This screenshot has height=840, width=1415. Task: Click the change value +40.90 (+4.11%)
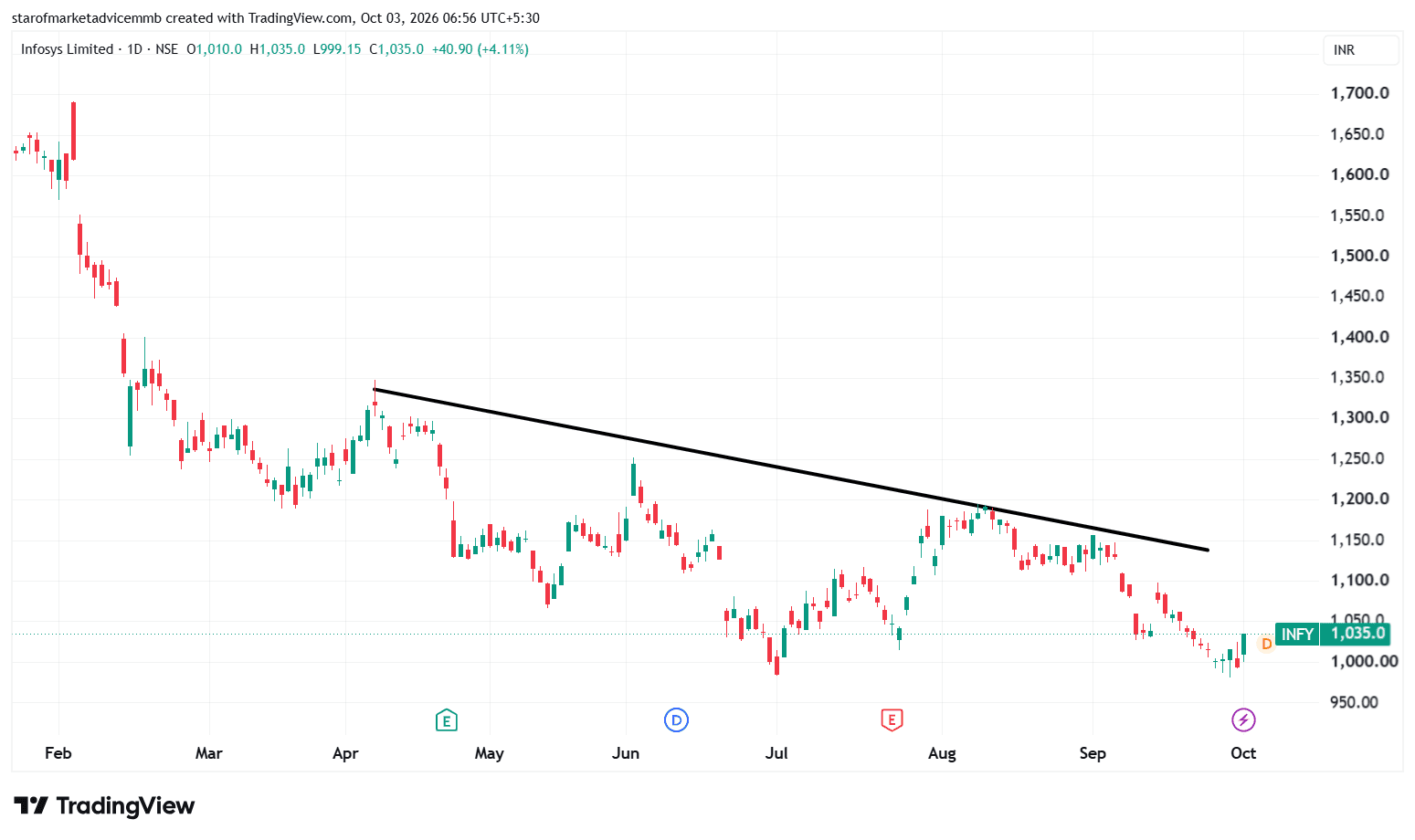[480, 49]
